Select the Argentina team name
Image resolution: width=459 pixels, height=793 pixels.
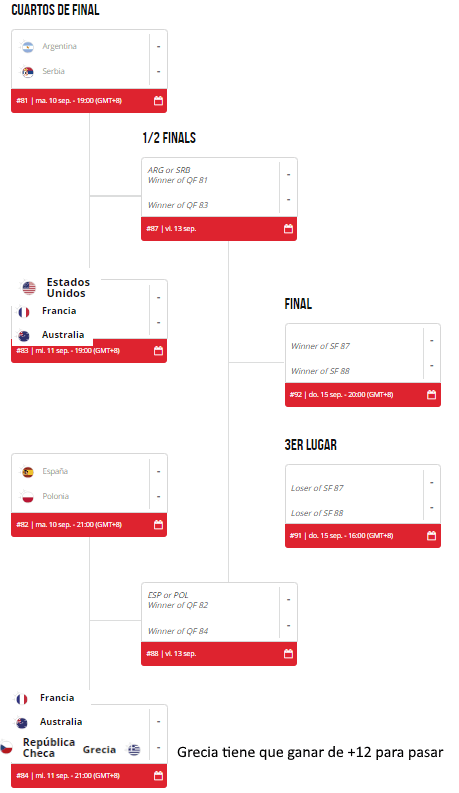coord(59,46)
